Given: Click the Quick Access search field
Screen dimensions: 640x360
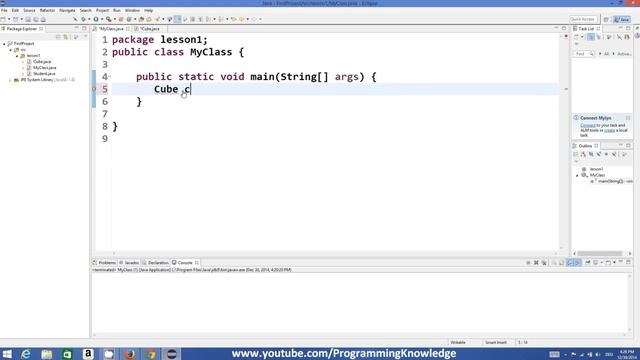Looking at the screenshot, I should 583,19.
